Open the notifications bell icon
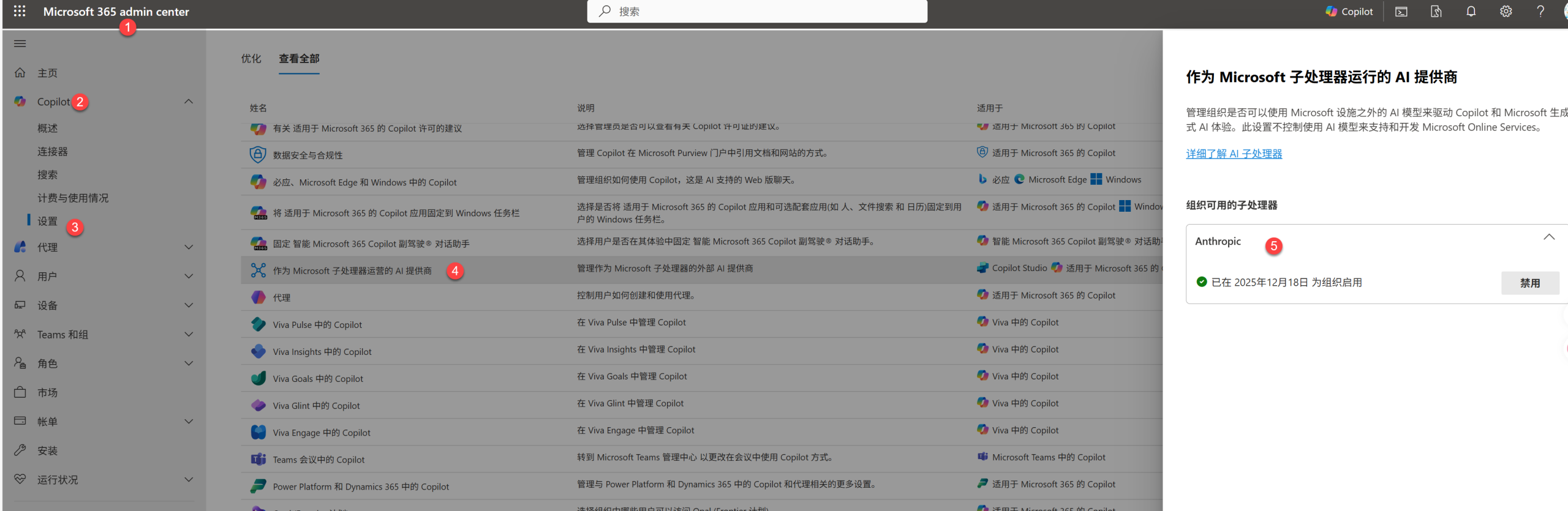This screenshot has width=1568, height=511. point(1471,12)
